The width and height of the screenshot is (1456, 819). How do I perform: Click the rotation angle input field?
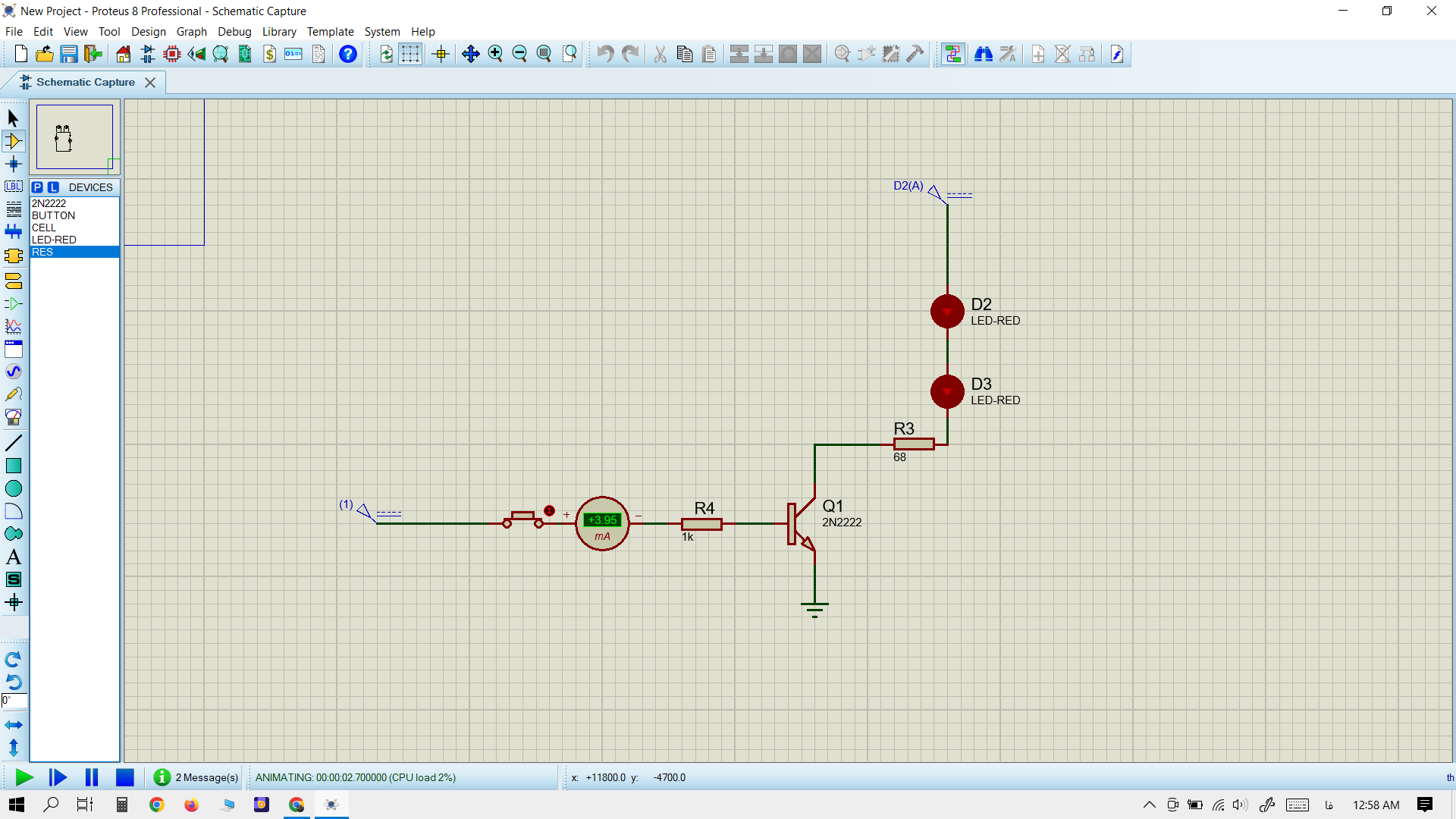click(14, 701)
